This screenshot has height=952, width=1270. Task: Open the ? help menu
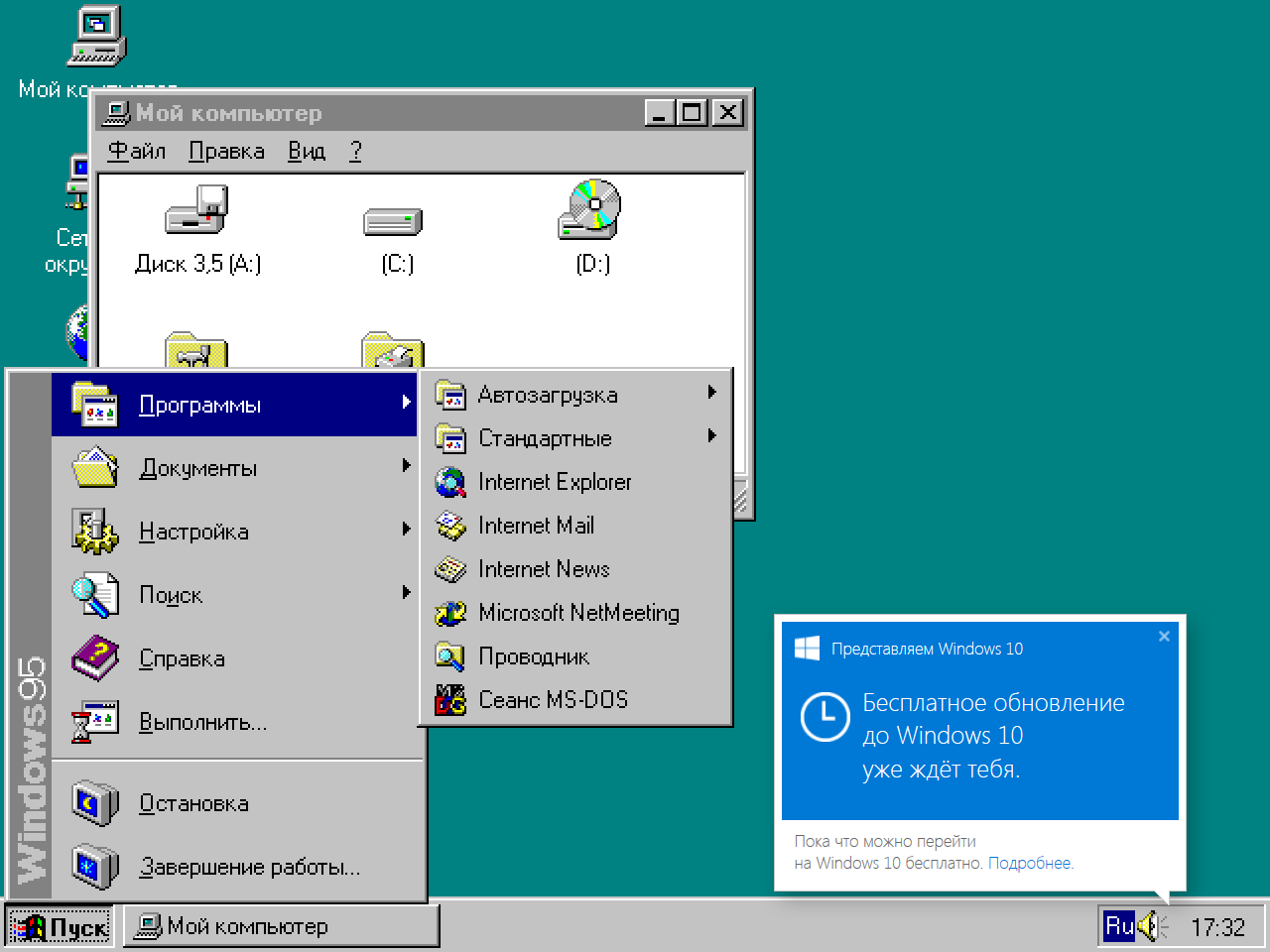point(355,151)
